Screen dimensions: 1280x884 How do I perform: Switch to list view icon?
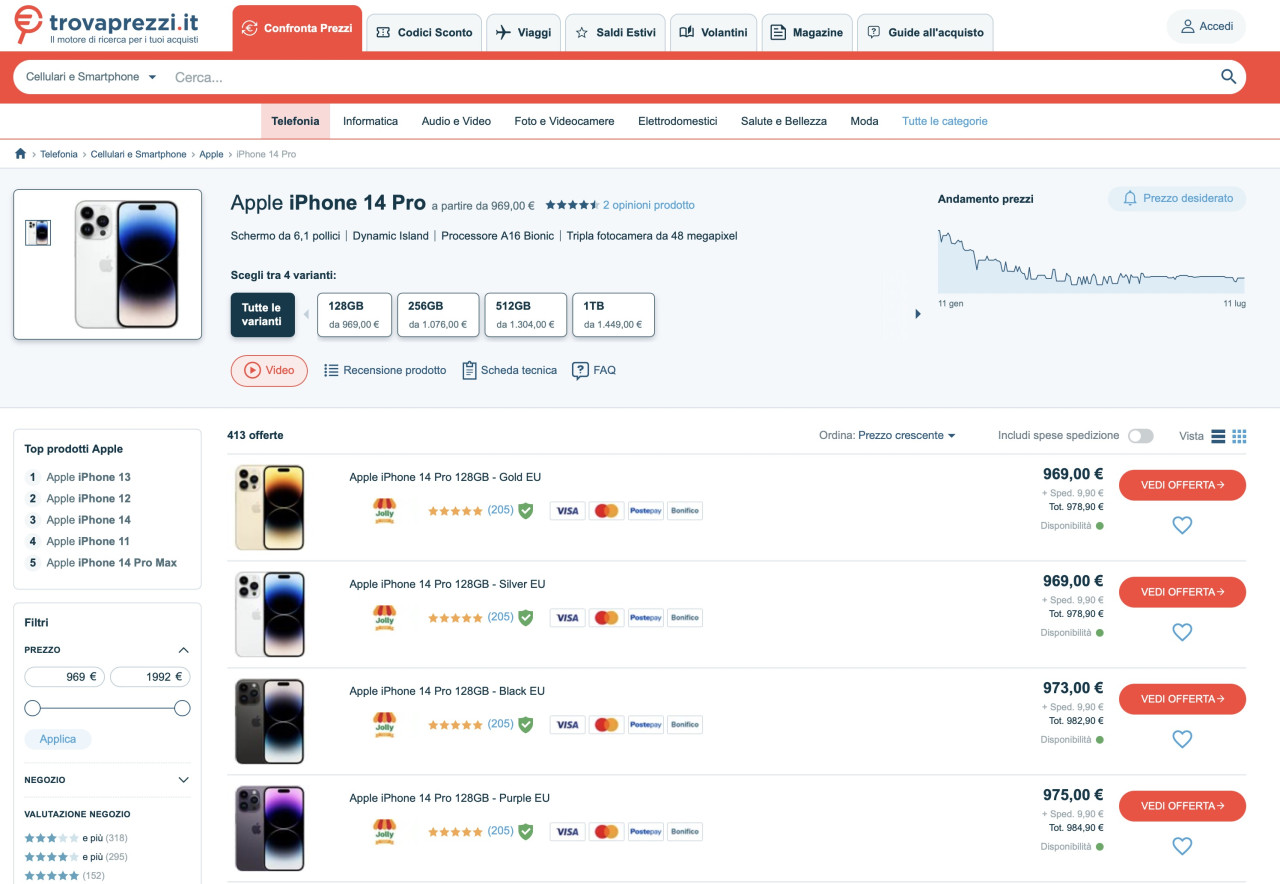pyautogui.click(x=1218, y=436)
